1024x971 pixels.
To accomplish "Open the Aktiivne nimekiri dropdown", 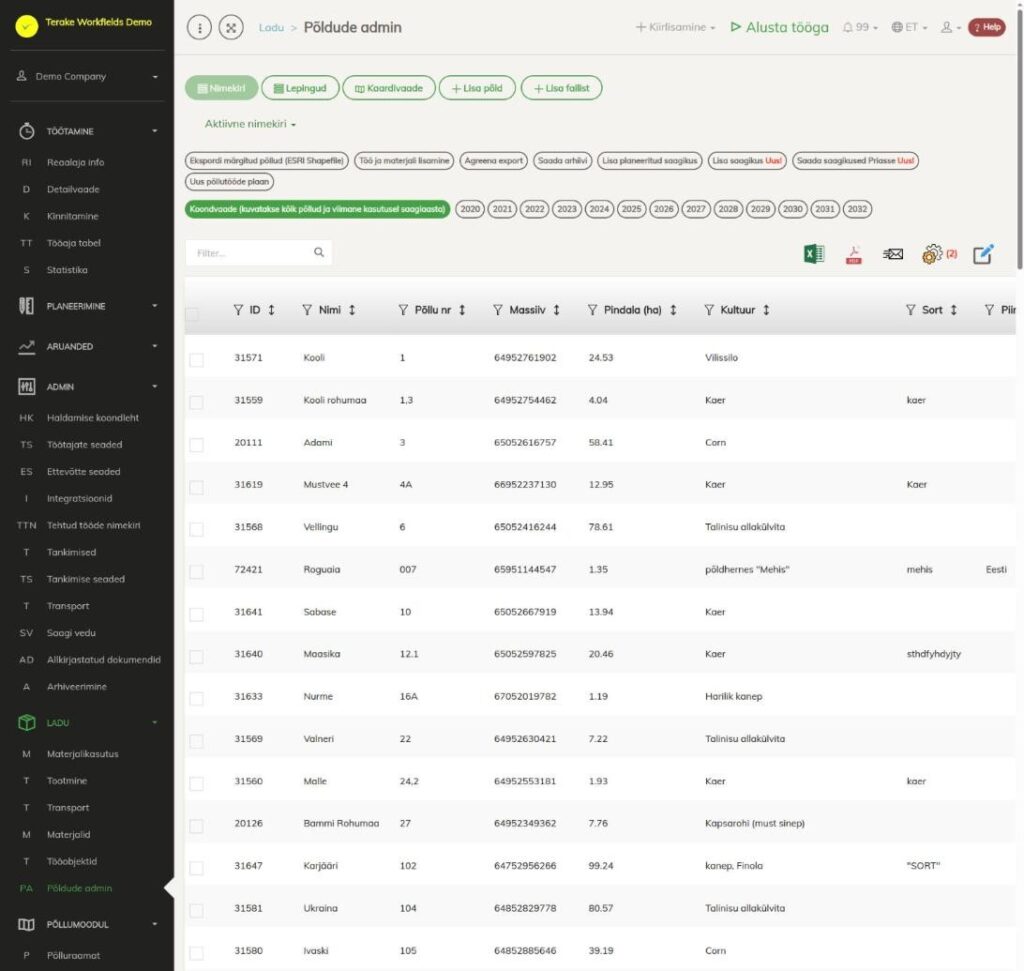I will (x=250, y=124).
